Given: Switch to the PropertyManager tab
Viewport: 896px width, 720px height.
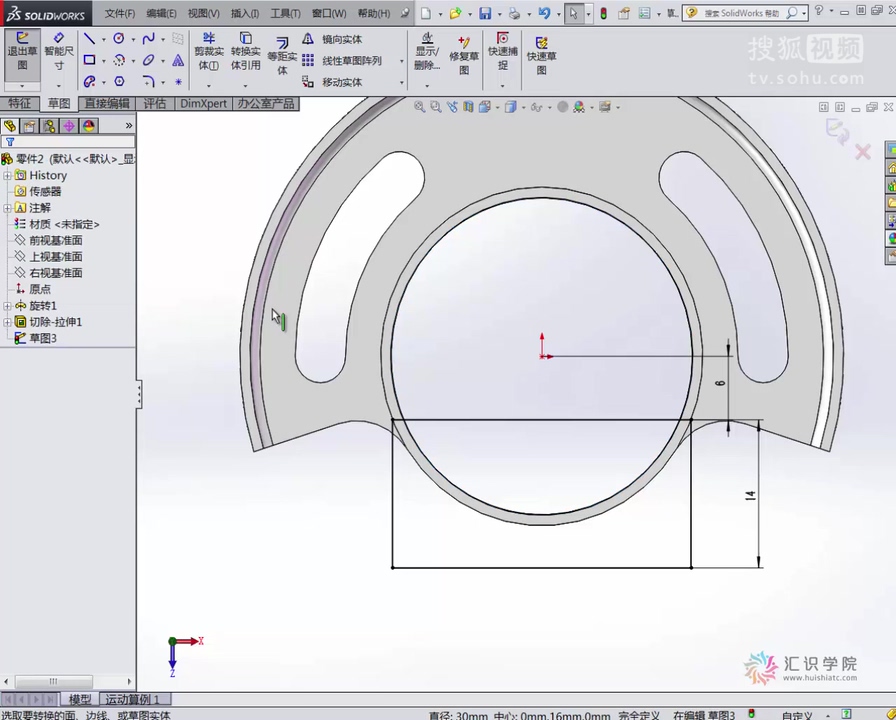Looking at the screenshot, I should 29,125.
